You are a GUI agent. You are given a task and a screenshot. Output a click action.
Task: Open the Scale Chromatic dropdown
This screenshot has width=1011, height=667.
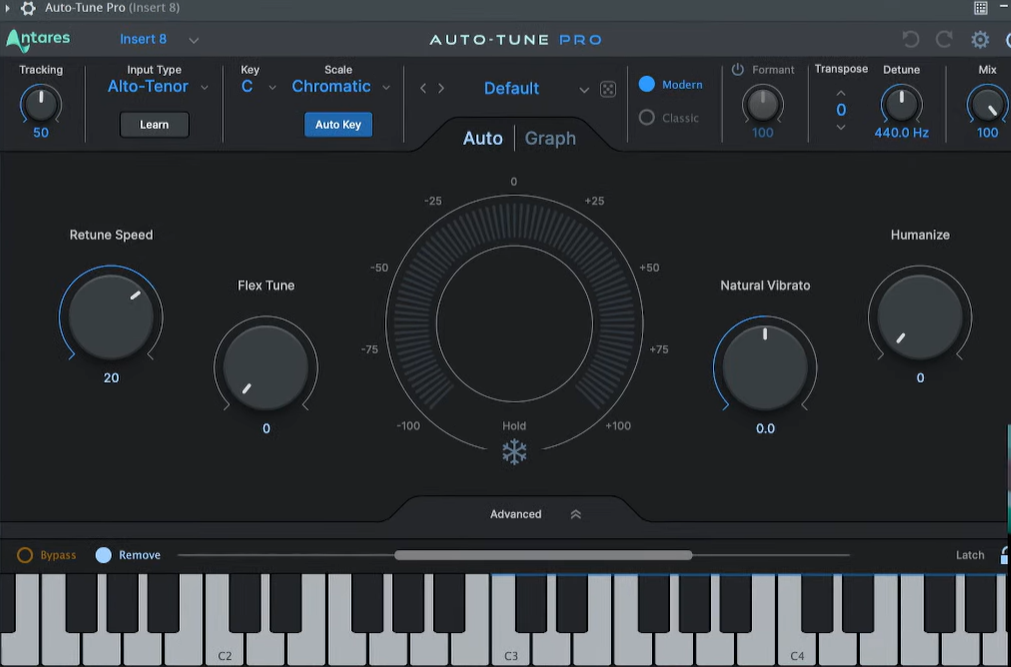click(x=340, y=87)
